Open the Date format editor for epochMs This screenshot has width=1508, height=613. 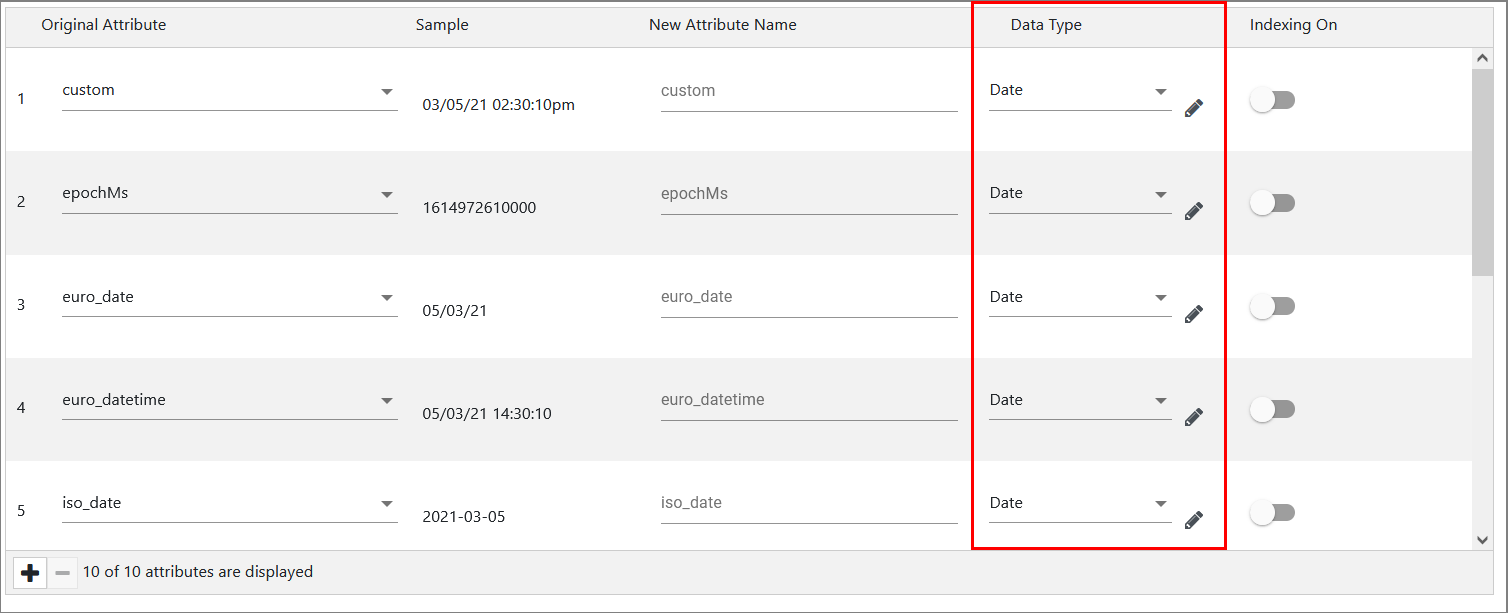(1194, 211)
